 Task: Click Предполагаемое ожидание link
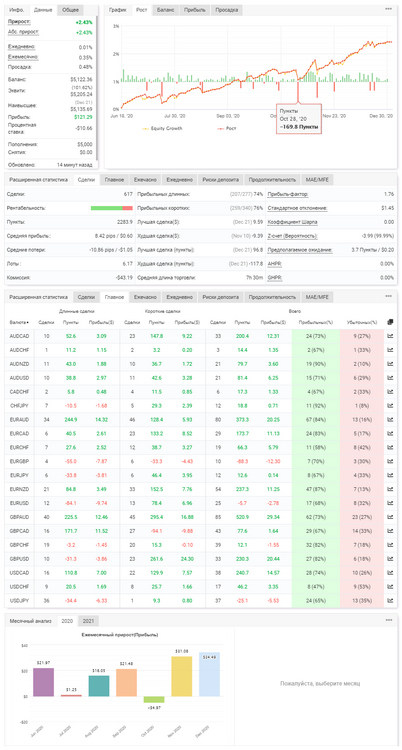(x=300, y=250)
